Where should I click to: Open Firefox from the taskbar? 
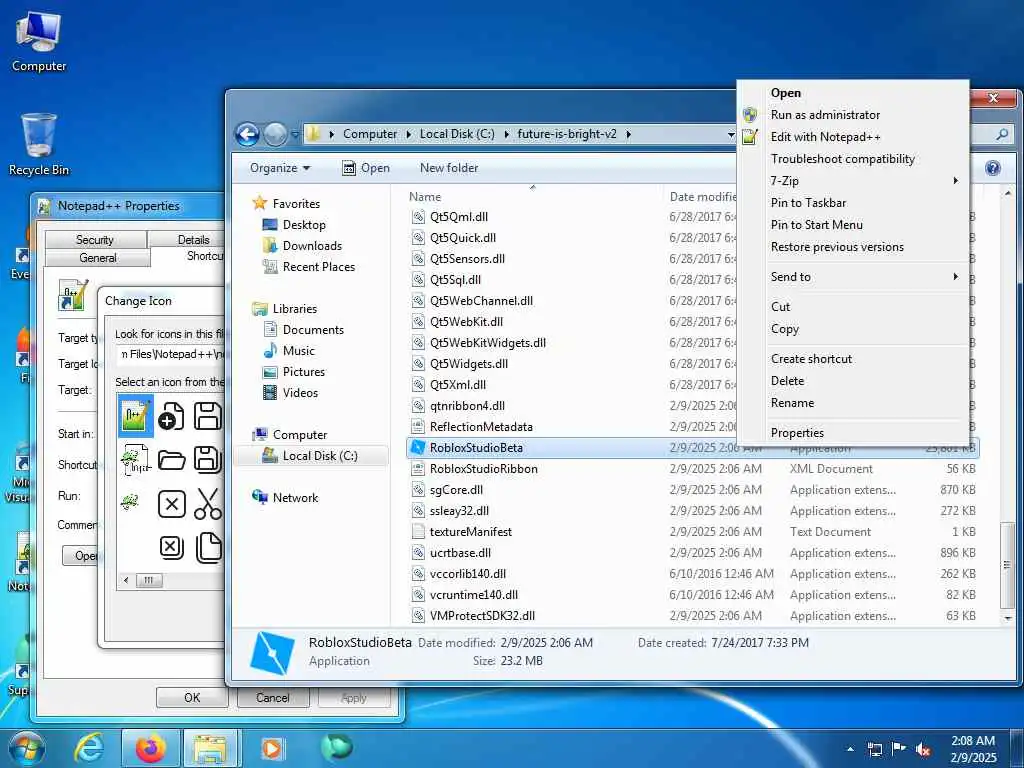point(151,748)
